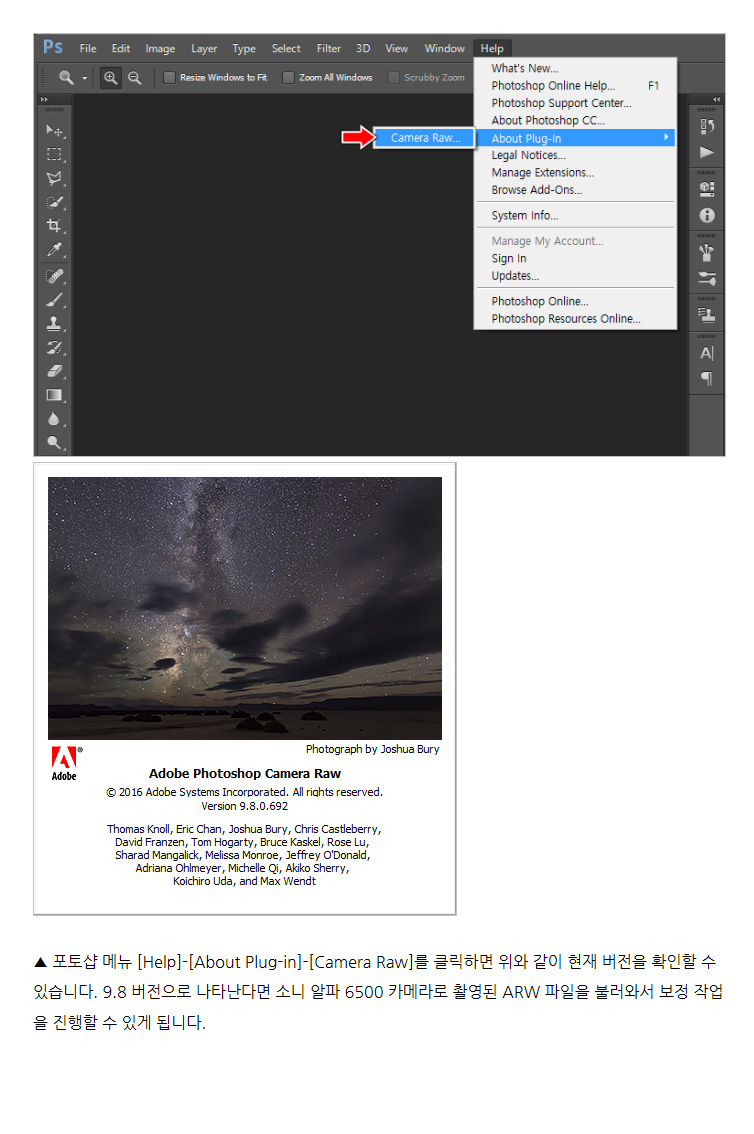Open the Select menu
The height and width of the screenshot is (1134, 754).
[286, 48]
